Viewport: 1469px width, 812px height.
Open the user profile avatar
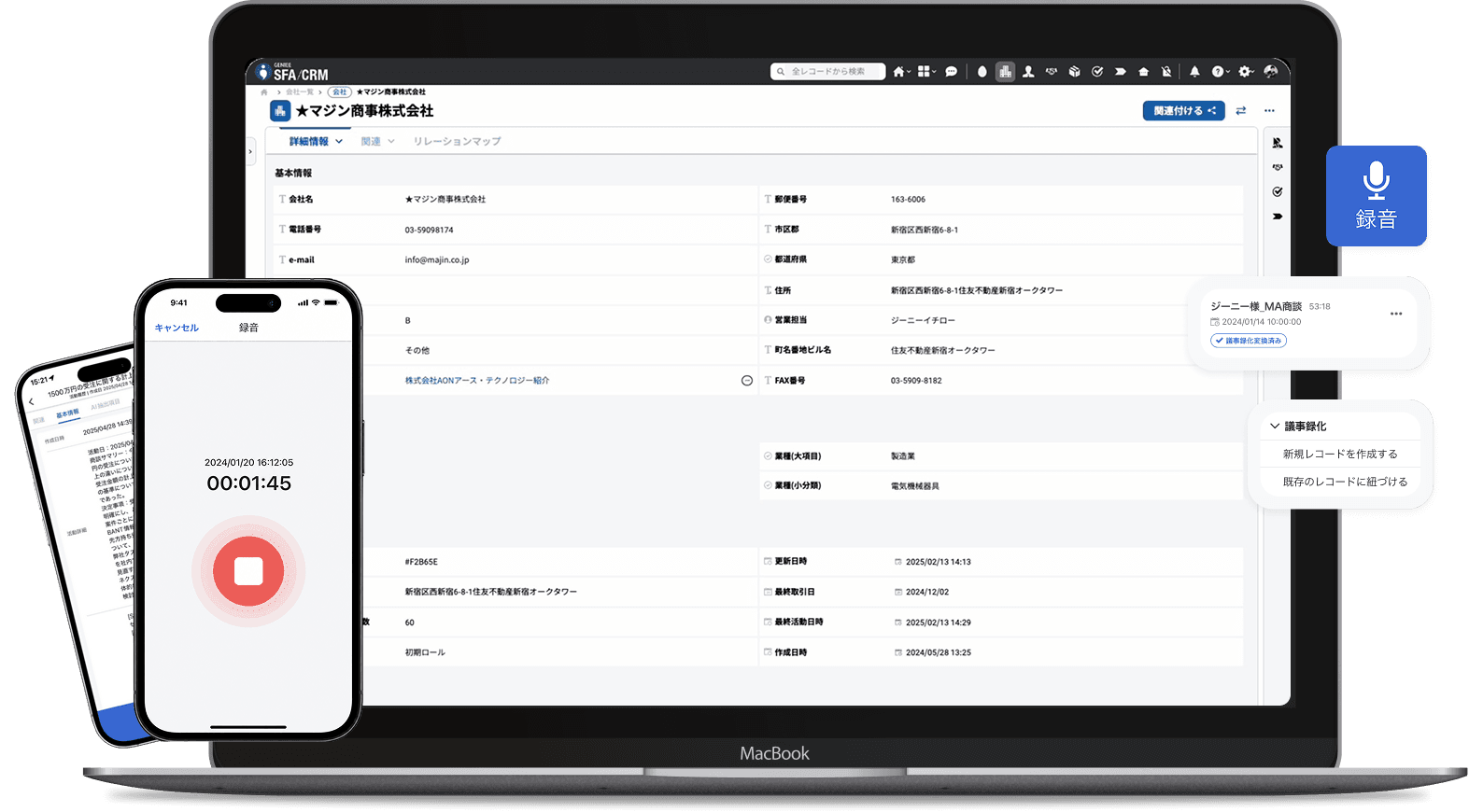click(x=1271, y=72)
